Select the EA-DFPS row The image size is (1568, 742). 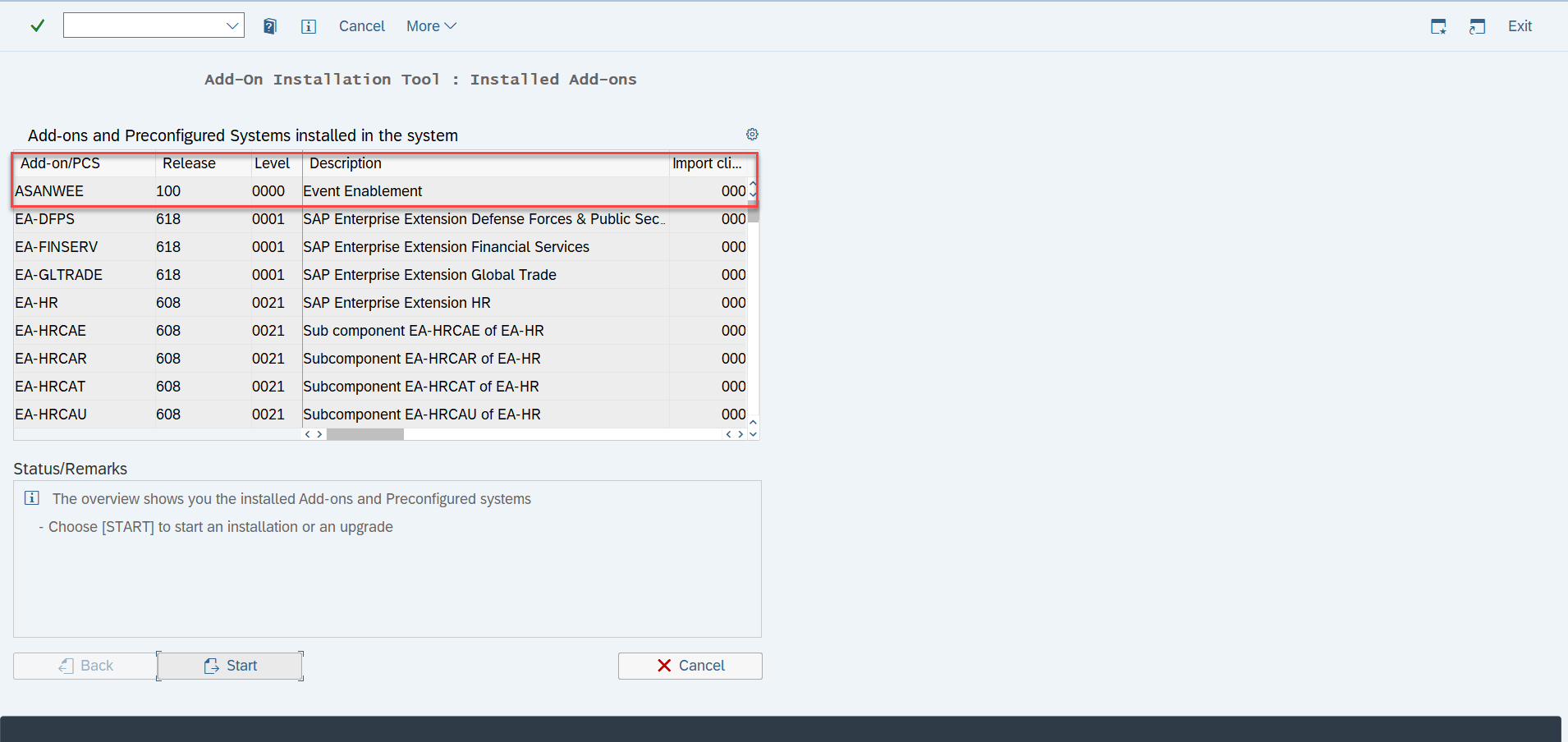(x=380, y=219)
